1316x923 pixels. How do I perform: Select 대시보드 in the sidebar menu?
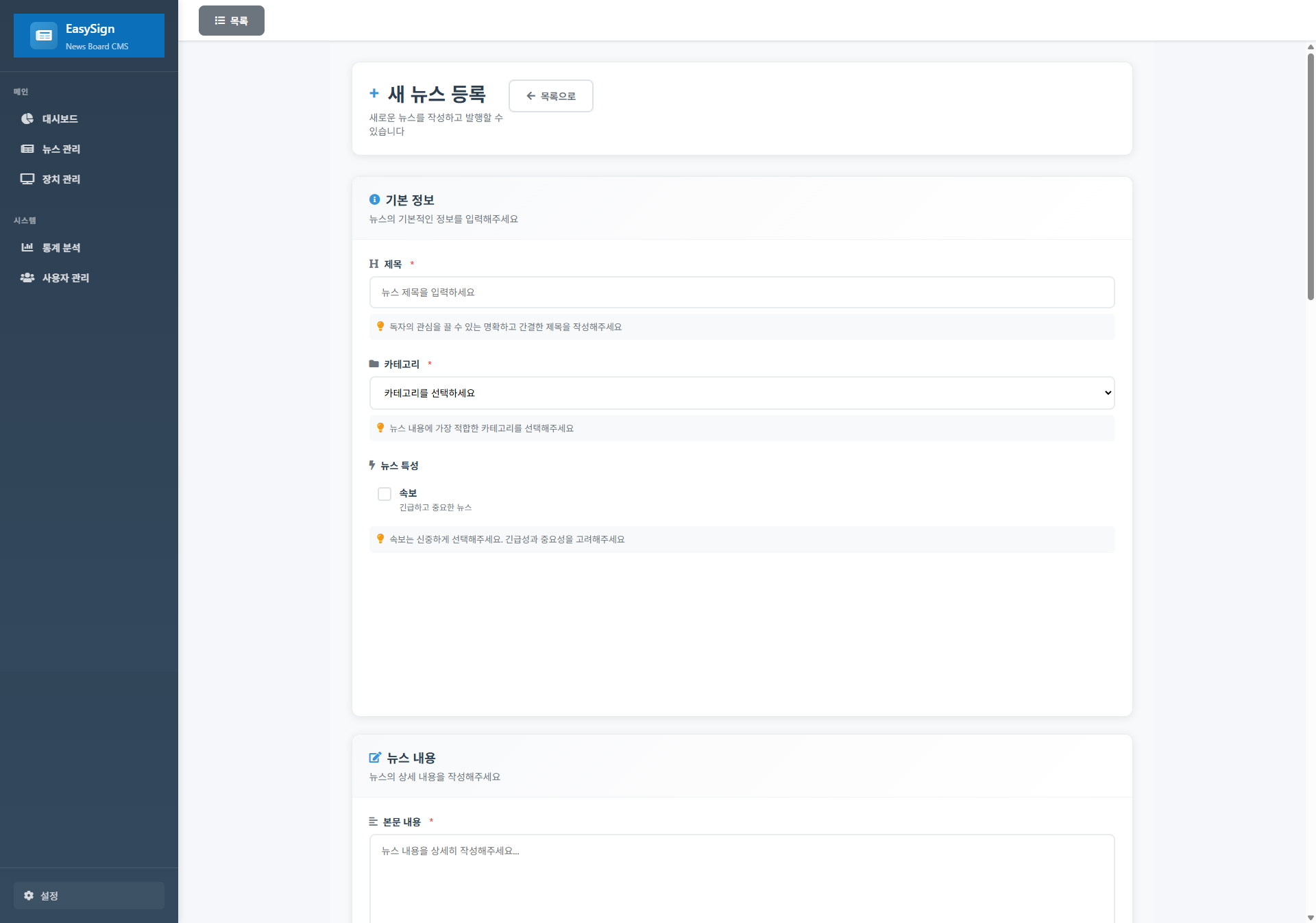(60, 119)
